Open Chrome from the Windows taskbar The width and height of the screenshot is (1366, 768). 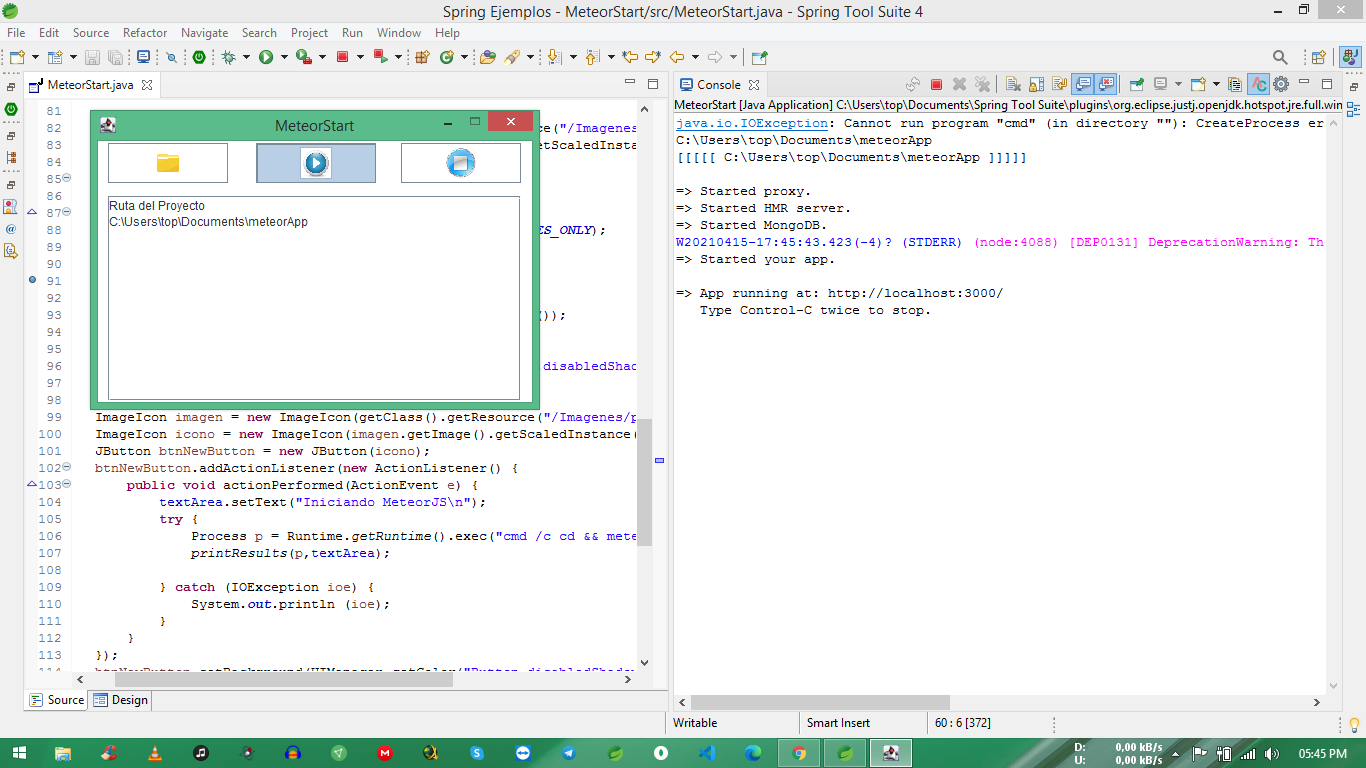(x=799, y=753)
